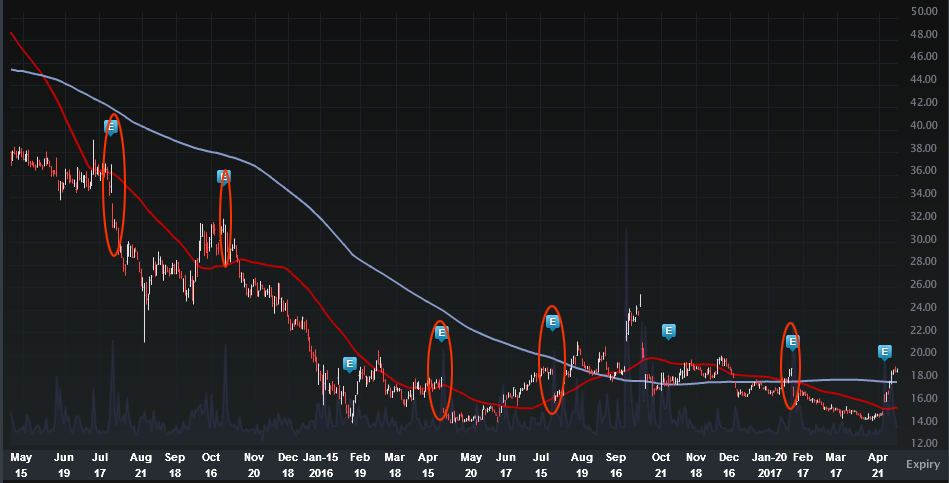Click the 'Jun 19' date label
This screenshot has width=949, height=483.
pos(64,465)
